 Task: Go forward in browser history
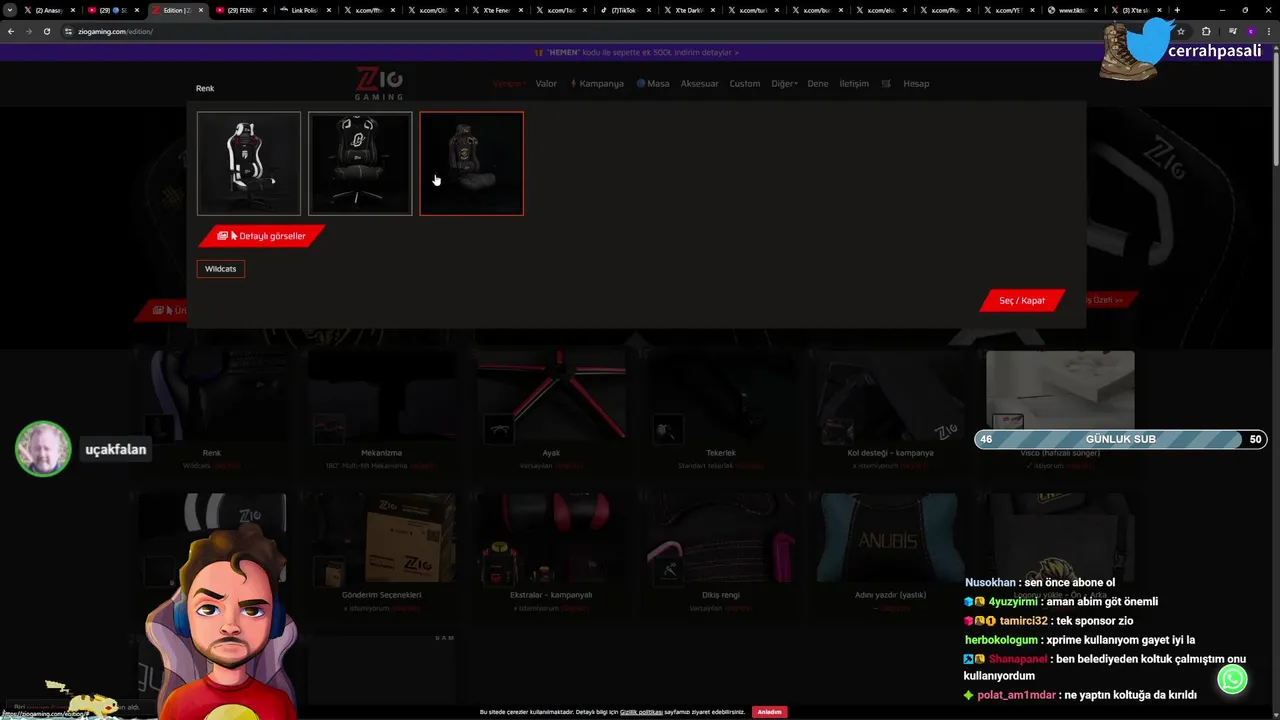click(x=29, y=31)
